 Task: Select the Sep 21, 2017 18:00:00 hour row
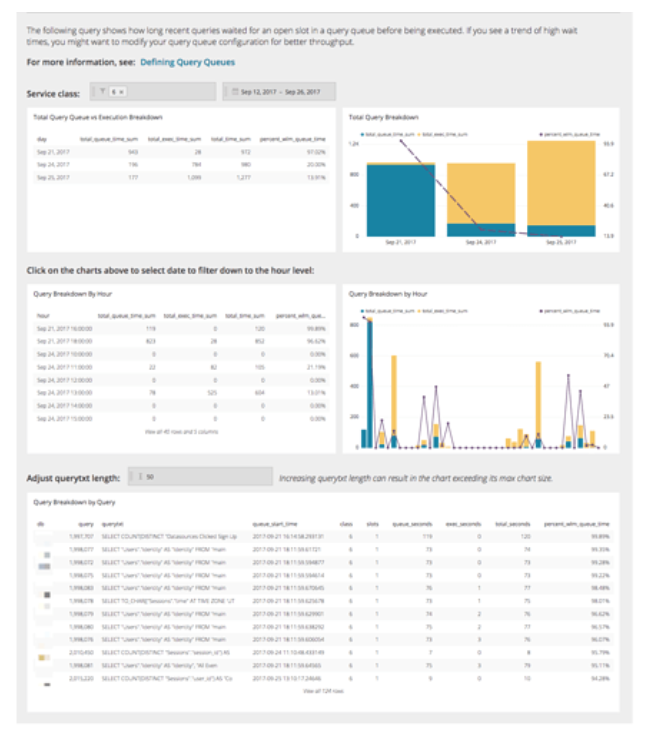(181, 341)
